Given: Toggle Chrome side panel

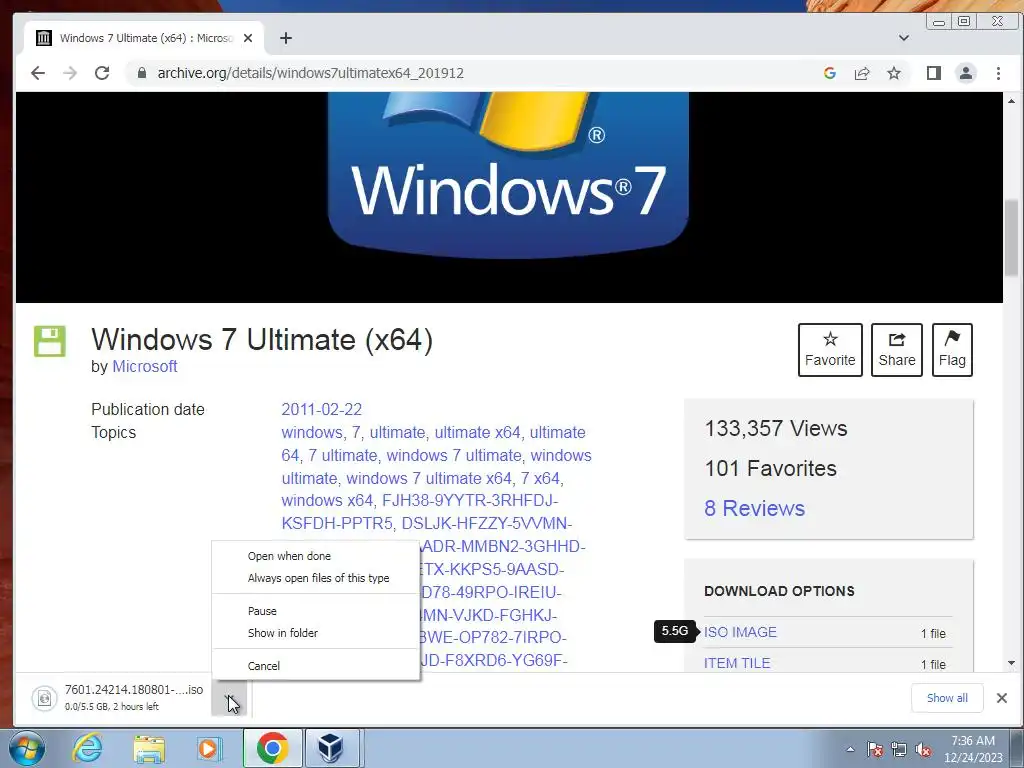Looking at the screenshot, I should [934, 73].
